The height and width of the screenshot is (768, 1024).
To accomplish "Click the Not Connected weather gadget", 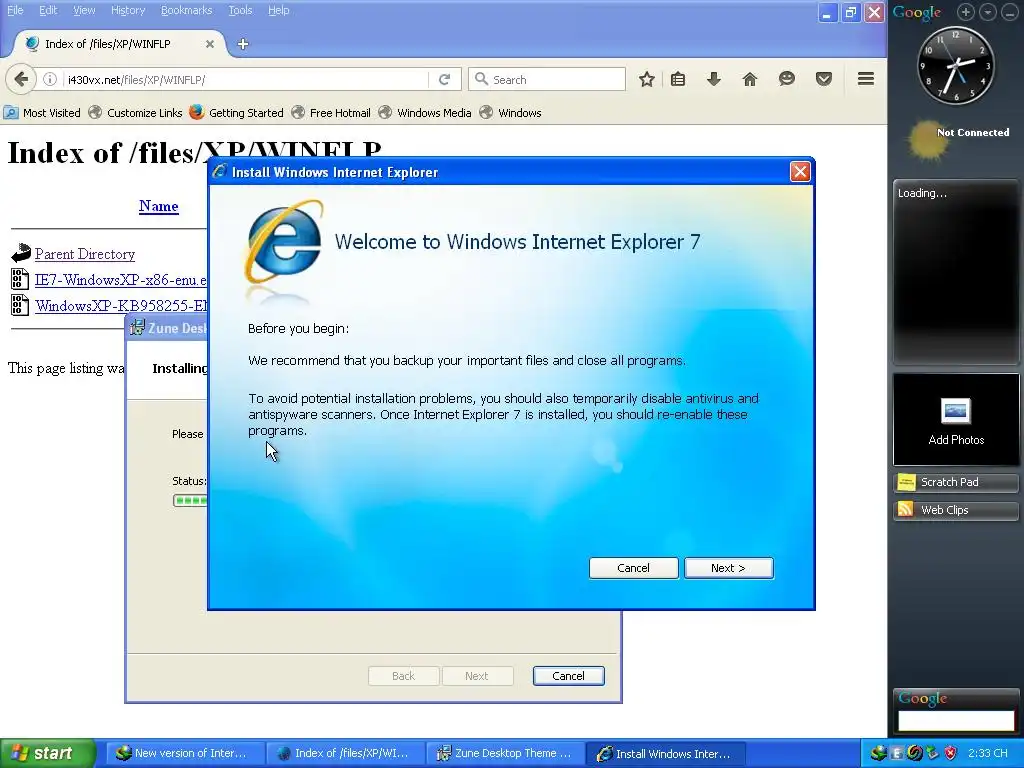I will click(x=960, y=140).
